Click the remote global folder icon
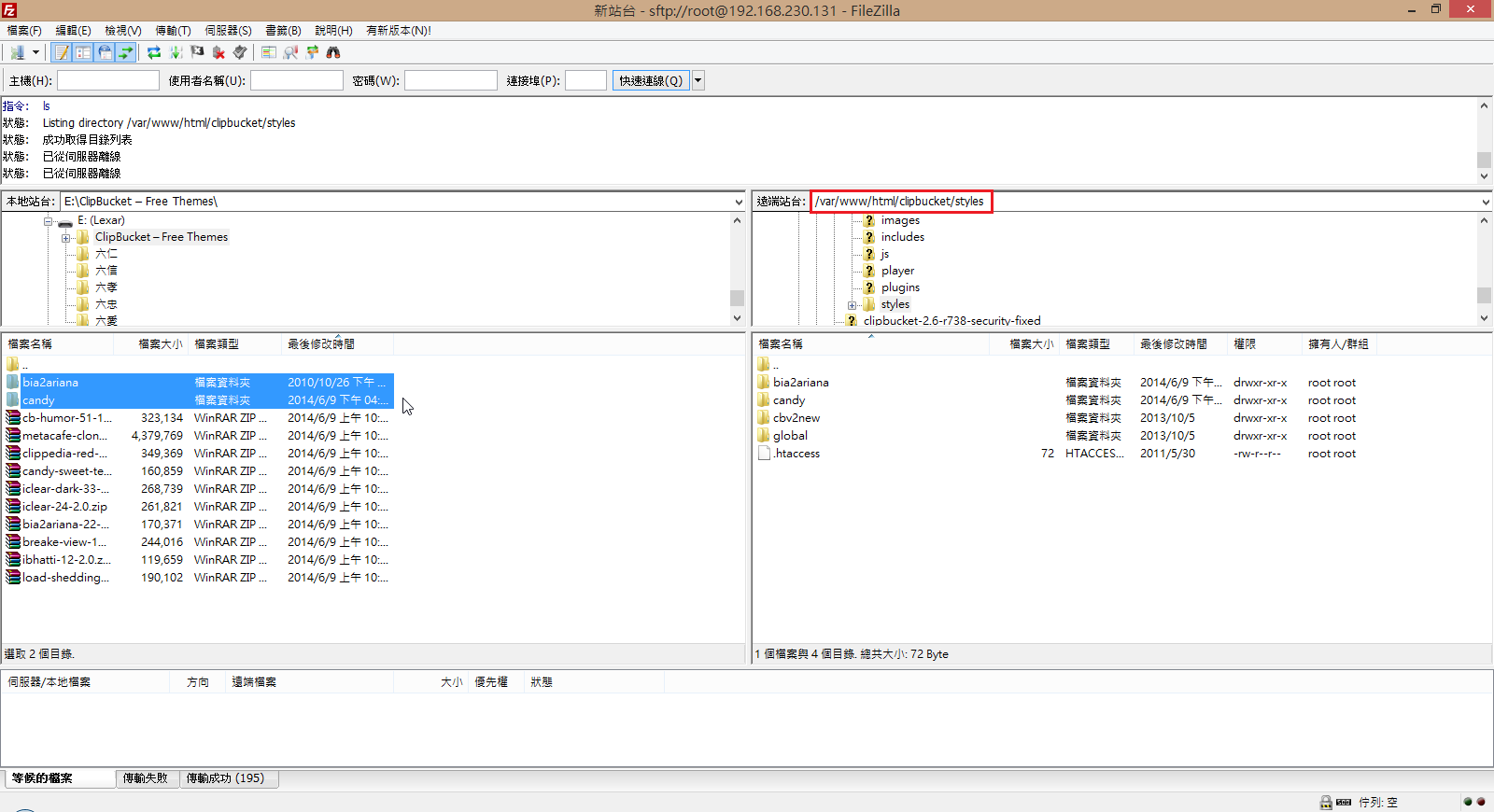The width and height of the screenshot is (1494, 812). click(x=764, y=436)
